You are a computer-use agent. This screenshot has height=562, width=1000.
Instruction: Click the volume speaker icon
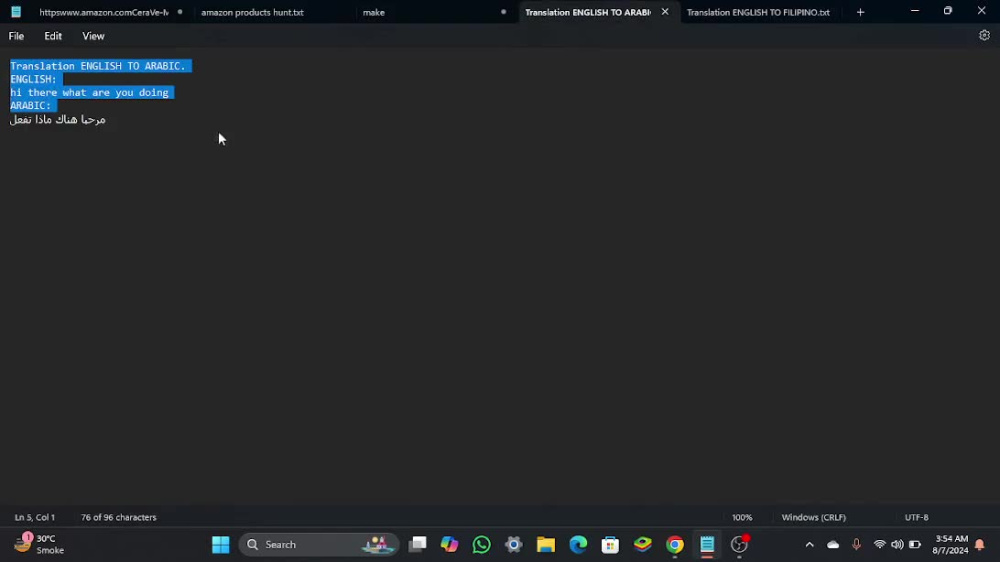(897, 544)
